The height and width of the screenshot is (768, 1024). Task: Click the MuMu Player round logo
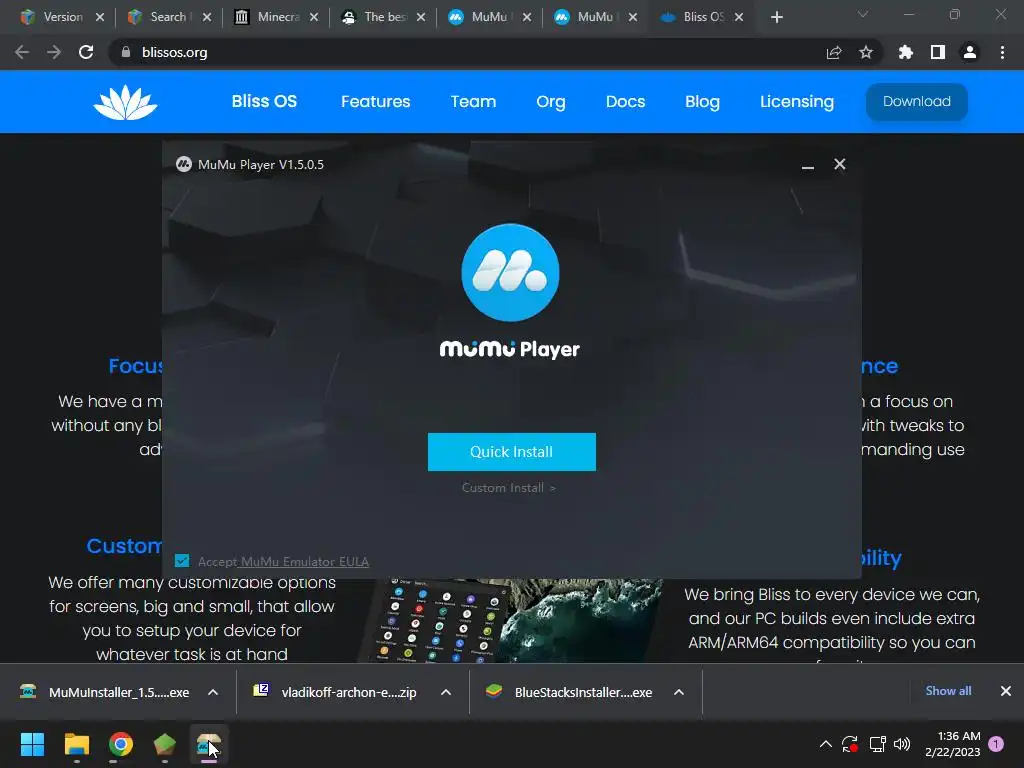tap(510, 272)
